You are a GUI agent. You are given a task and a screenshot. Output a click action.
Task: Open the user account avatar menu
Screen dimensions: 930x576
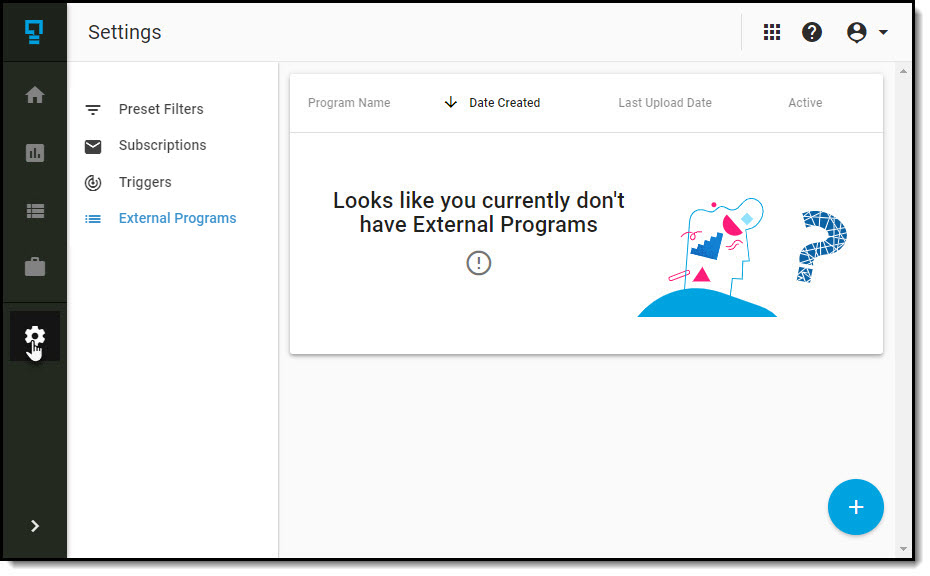(x=856, y=32)
